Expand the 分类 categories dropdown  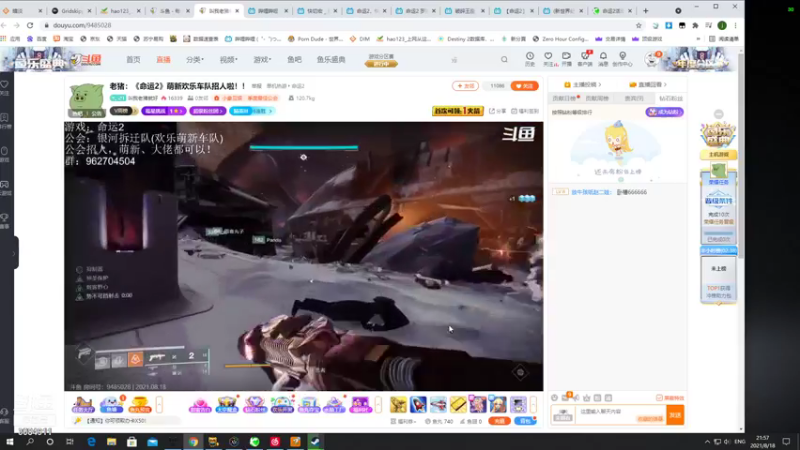195,60
